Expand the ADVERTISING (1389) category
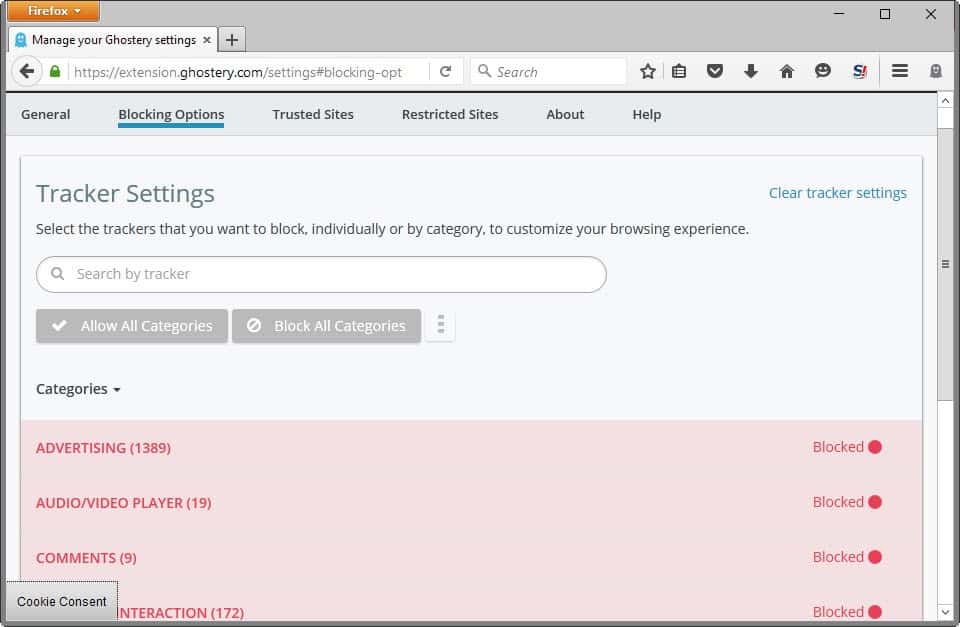Screen dimensions: 960x627 tap(103, 448)
